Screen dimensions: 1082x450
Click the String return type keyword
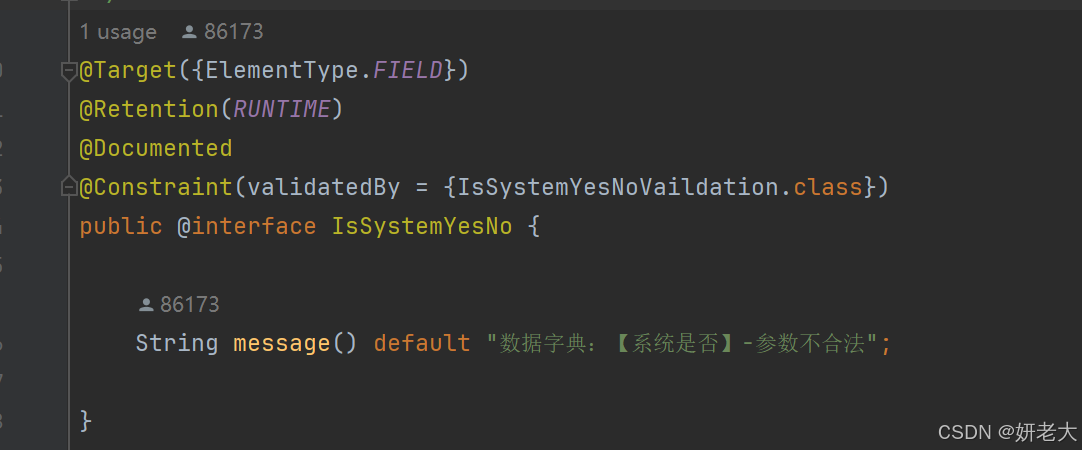(177, 343)
